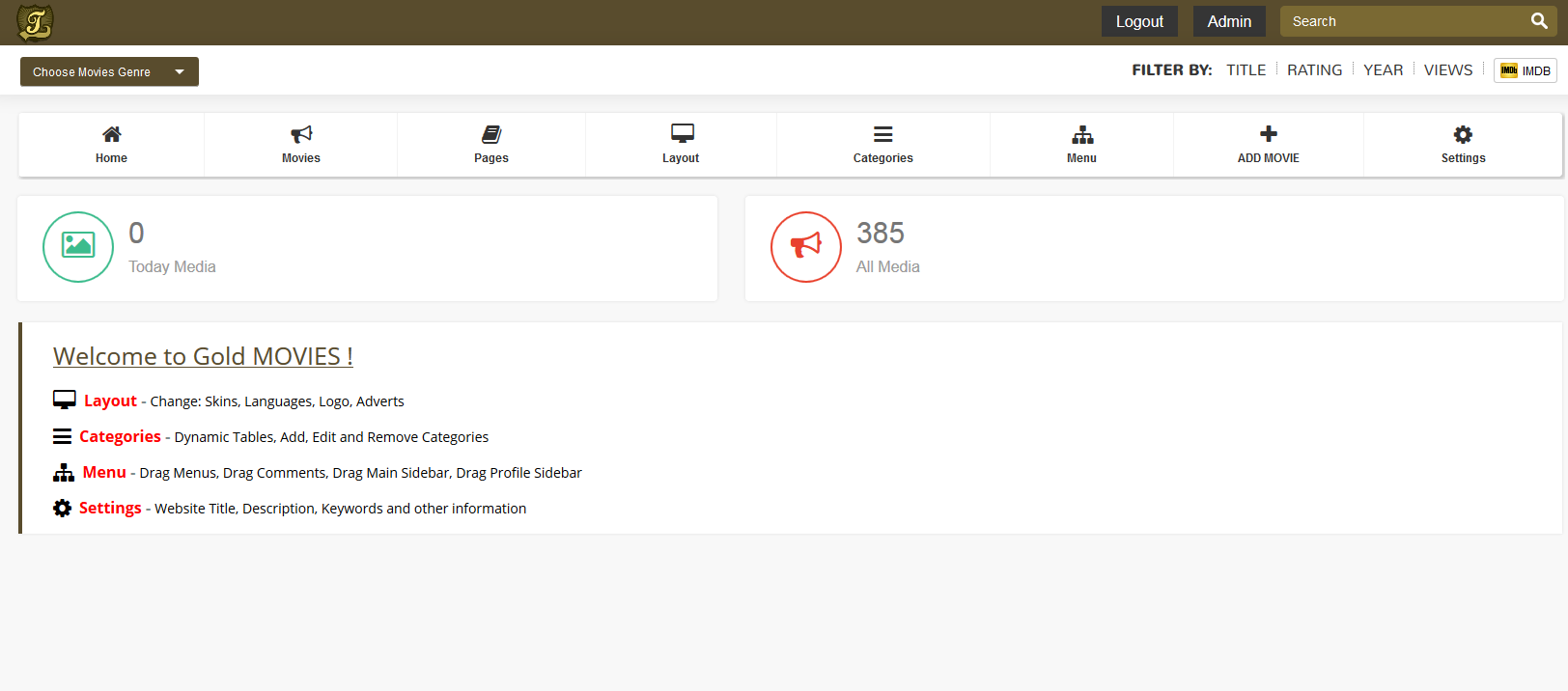Sort the list by YEAR

tap(1383, 70)
